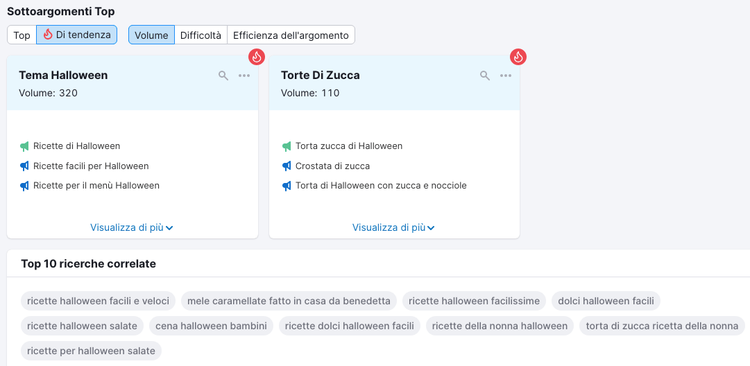Click the torta di zucca ricetta della nonna tag

click(x=662, y=326)
